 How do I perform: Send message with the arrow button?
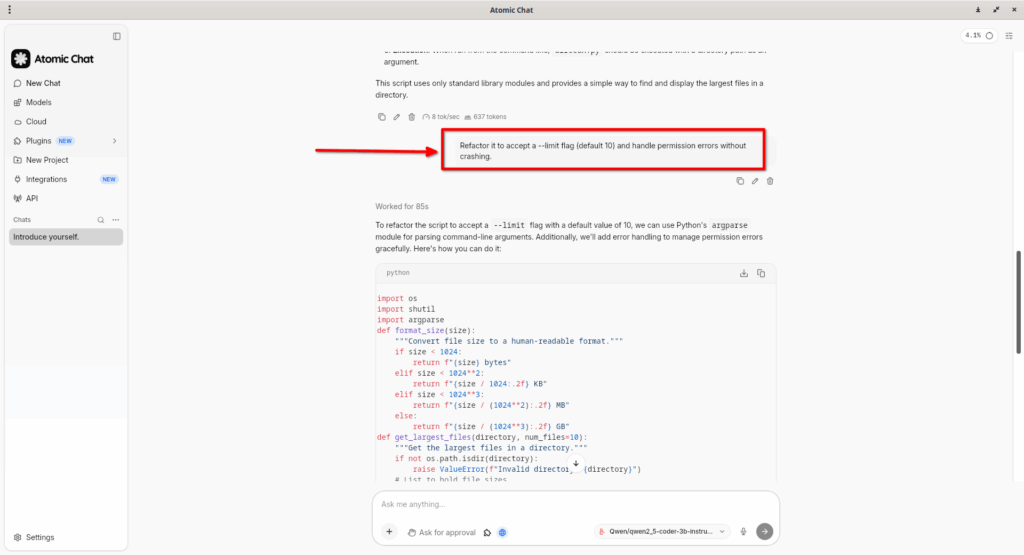[x=764, y=531]
